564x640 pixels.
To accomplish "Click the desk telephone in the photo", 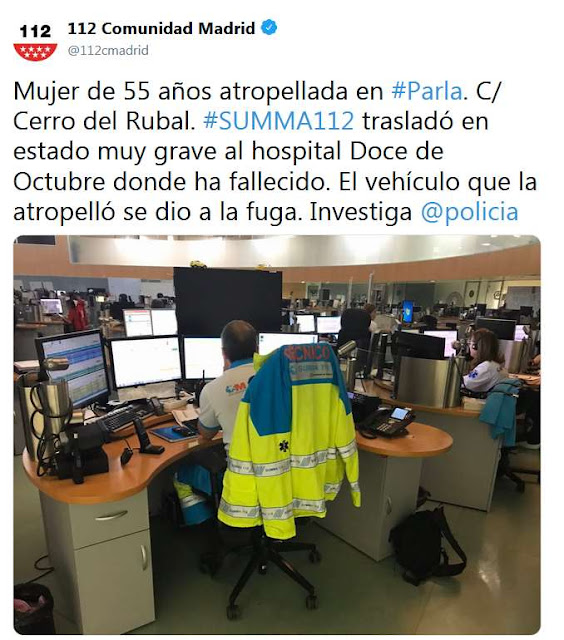I will [x=387, y=422].
